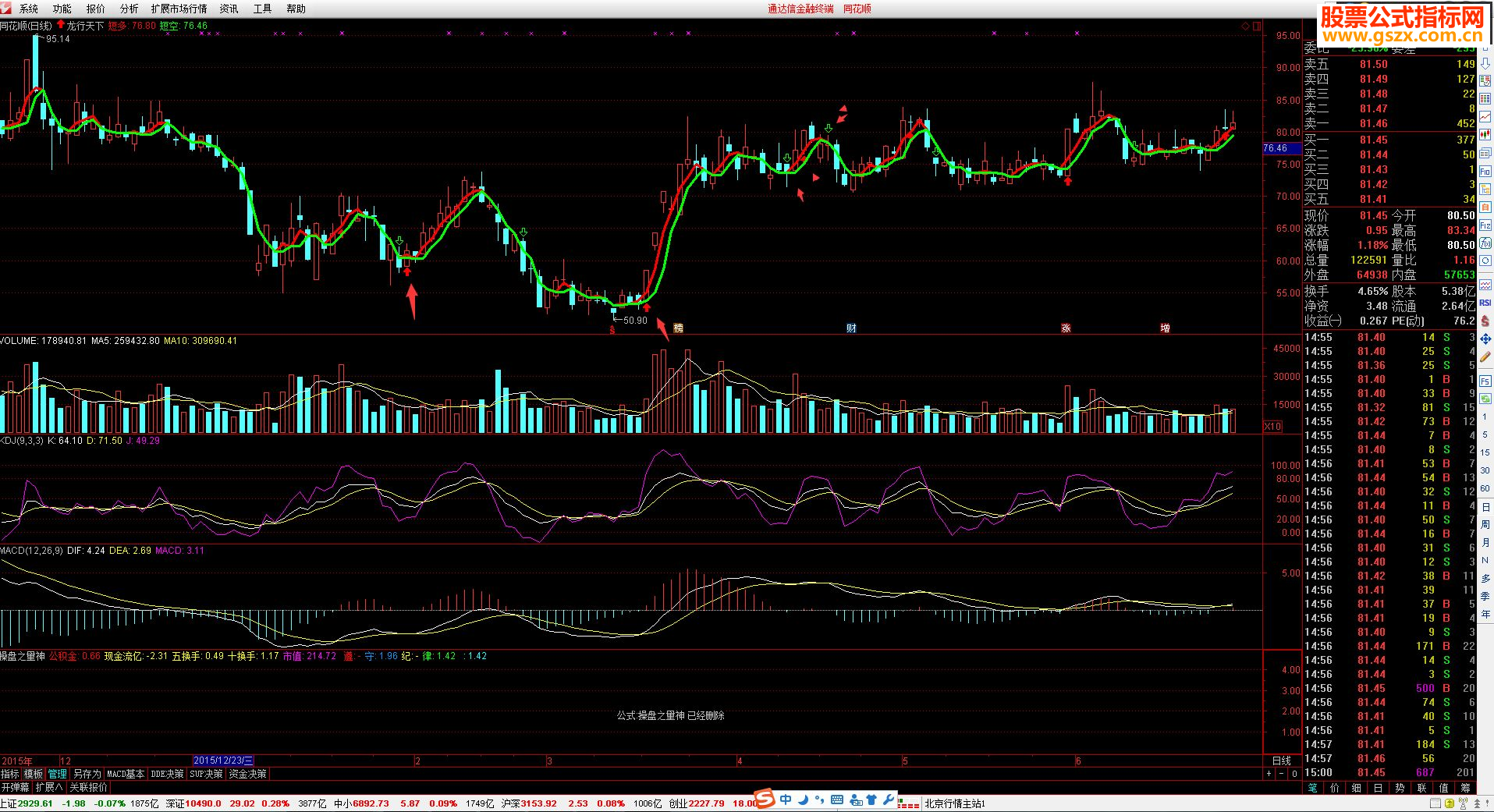Click the diamond icon at chart top-right
Viewport: 1494px width, 812px height.
click(1246, 26)
